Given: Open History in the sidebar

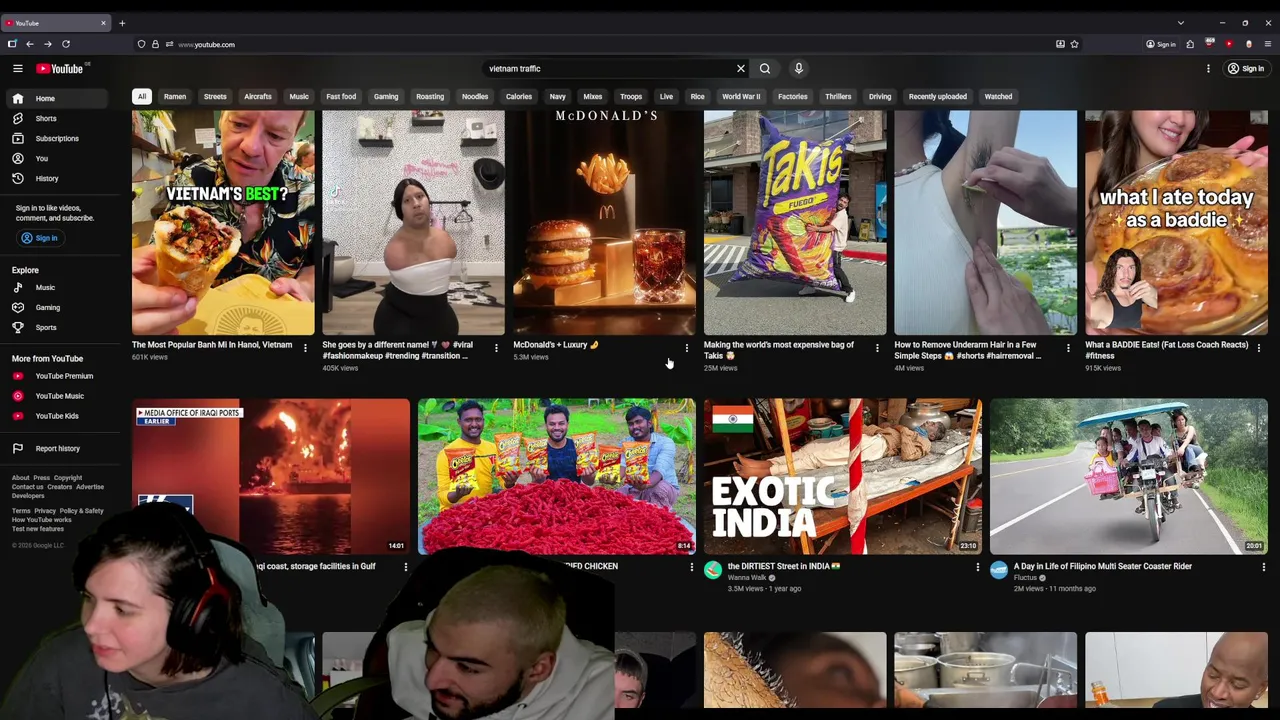Looking at the screenshot, I should point(57,178).
